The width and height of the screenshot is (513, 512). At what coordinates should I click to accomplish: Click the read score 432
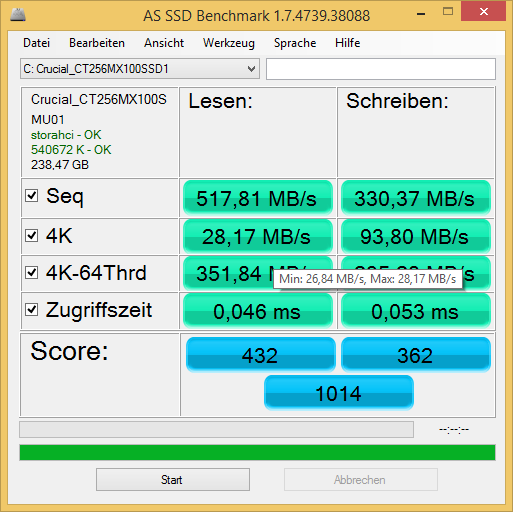click(260, 355)
